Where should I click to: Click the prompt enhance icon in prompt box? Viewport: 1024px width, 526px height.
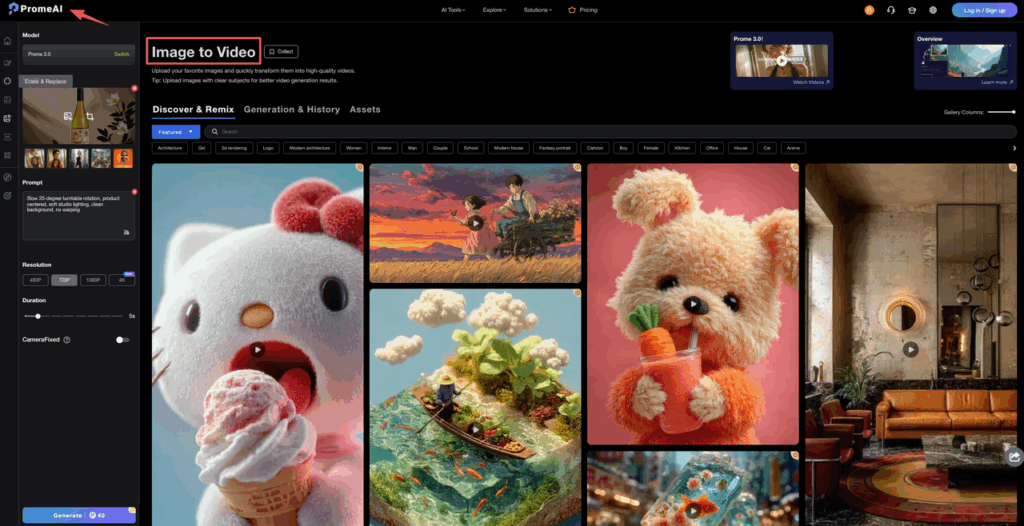(126, 232)
